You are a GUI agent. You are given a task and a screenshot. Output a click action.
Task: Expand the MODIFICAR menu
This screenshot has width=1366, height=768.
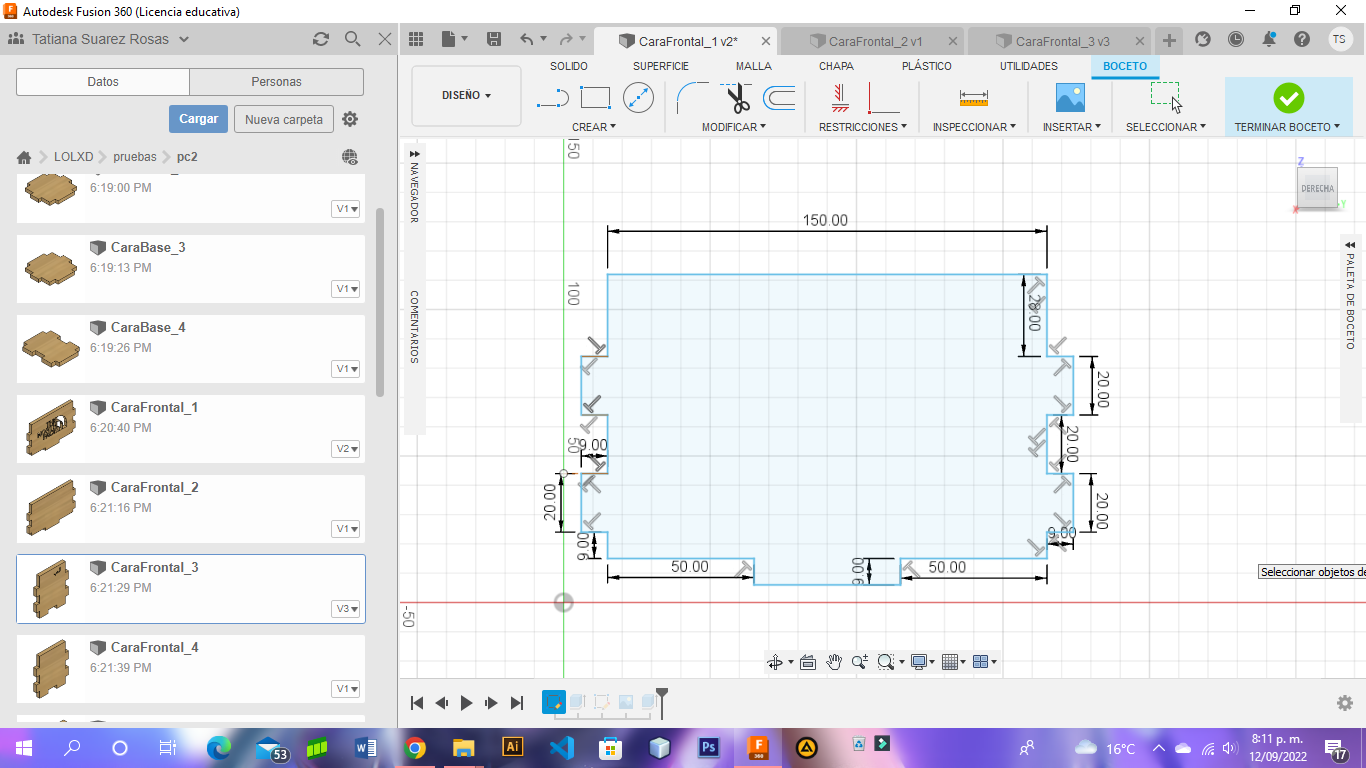pyautogui.click(x=734, y=127)
